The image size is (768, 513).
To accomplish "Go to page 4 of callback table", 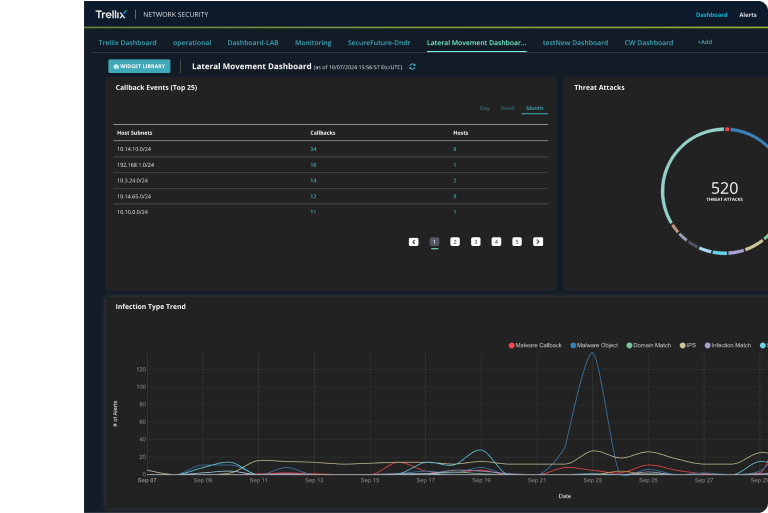I will 496,242.
